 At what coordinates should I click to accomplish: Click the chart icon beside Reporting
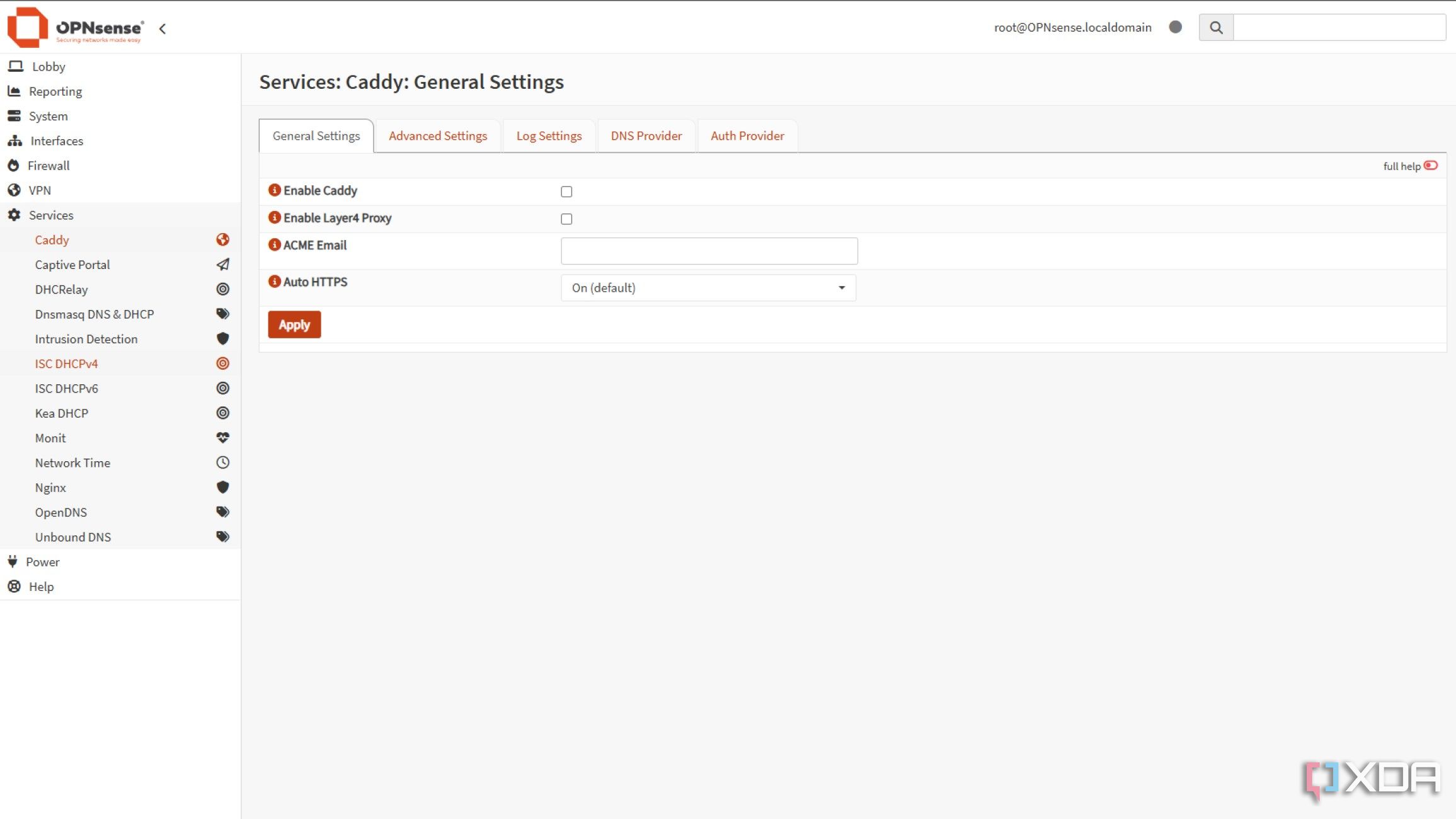14,91
